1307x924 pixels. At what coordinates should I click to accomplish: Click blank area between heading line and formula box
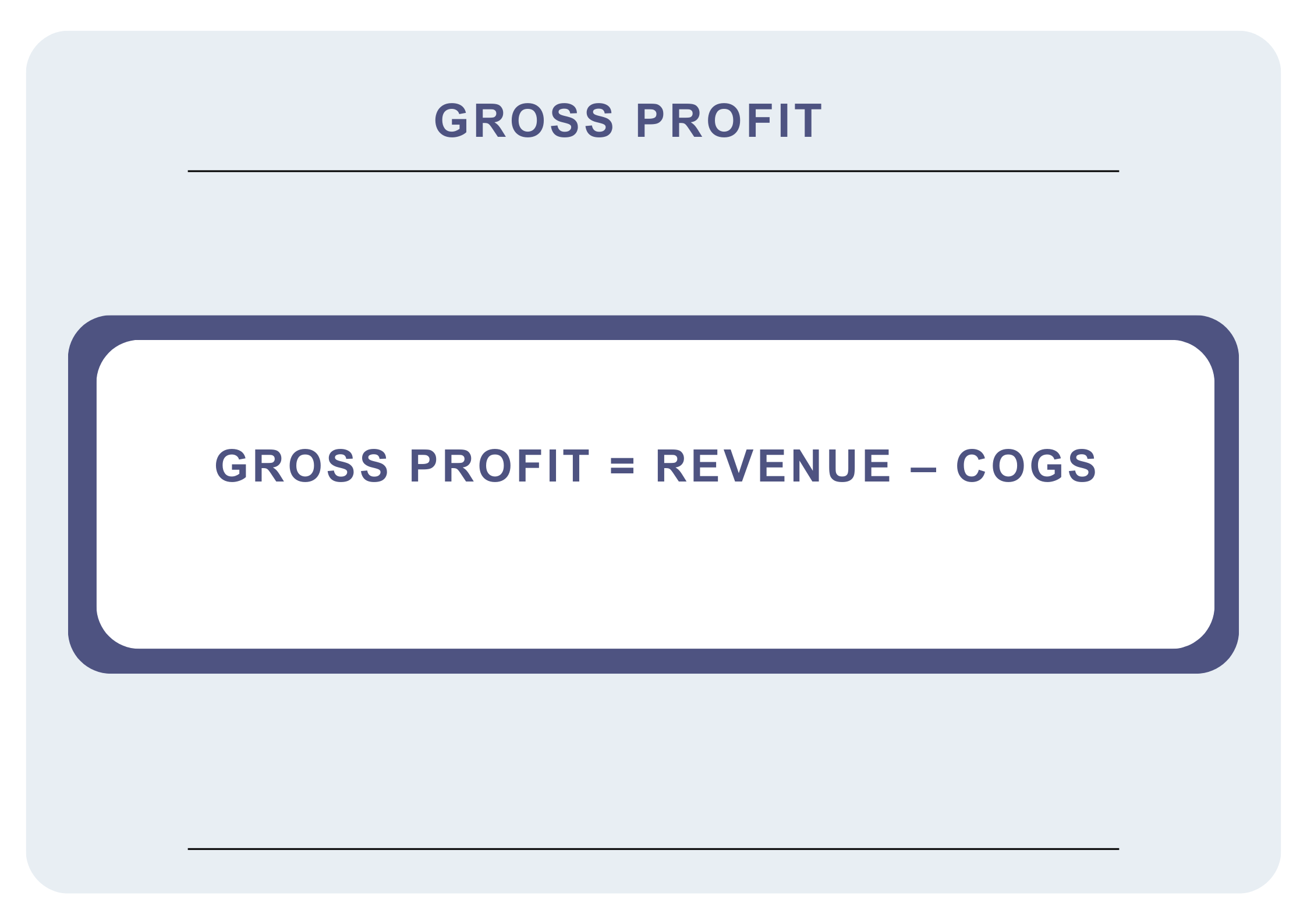click(653, 245)
